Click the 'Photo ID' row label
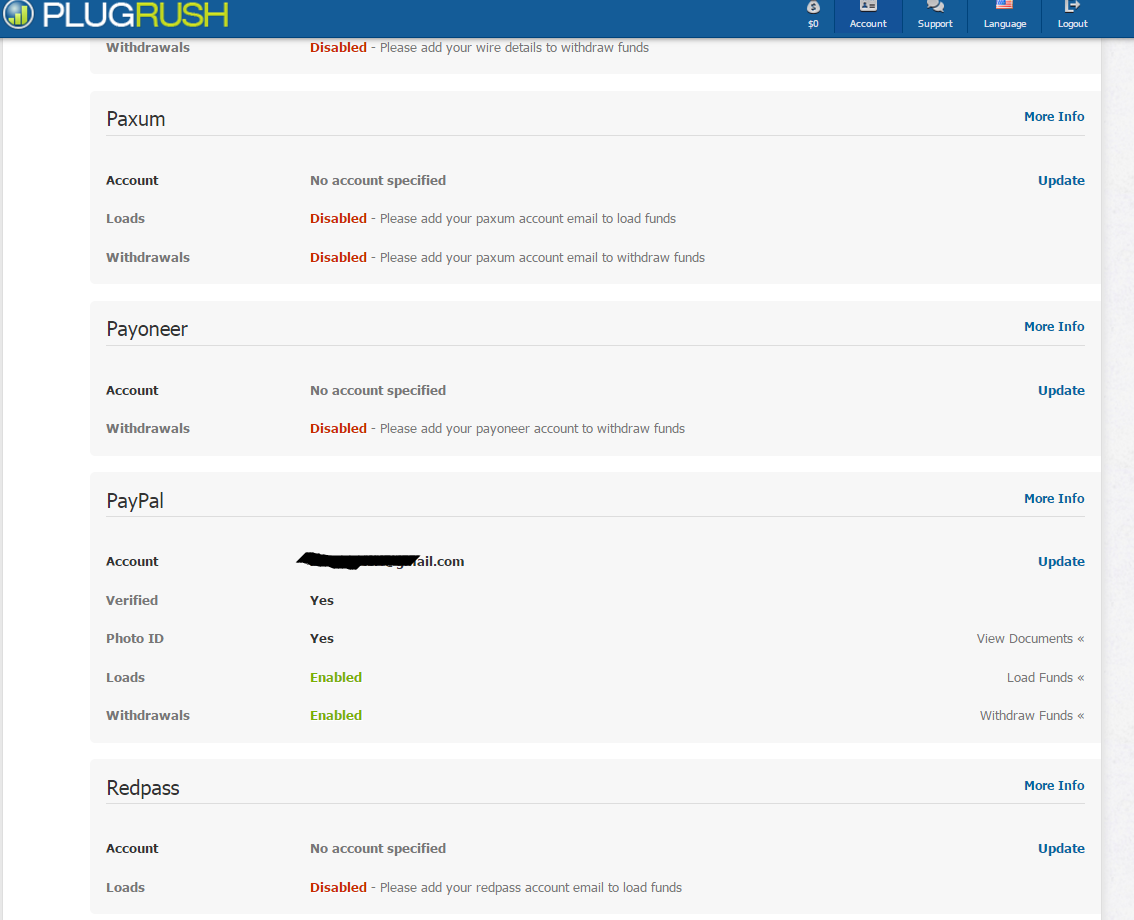This screenshot has width=1134, height=920. (135, 639)
